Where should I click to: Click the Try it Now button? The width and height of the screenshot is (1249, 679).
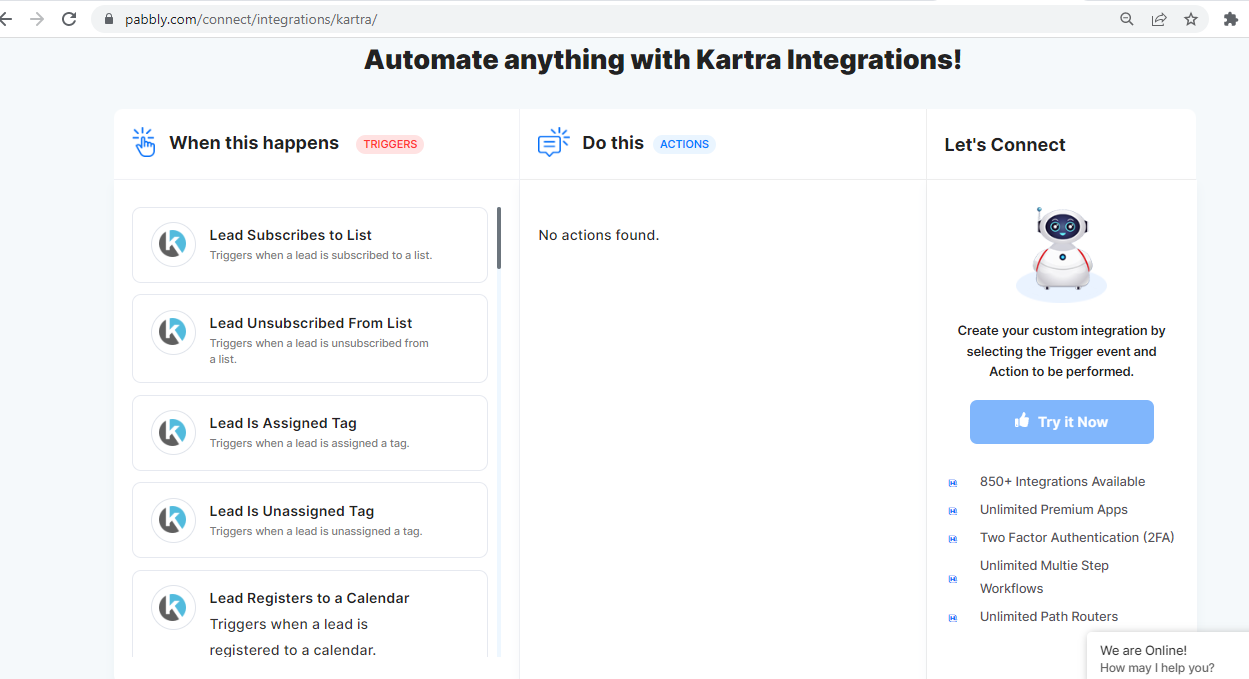1062,422
